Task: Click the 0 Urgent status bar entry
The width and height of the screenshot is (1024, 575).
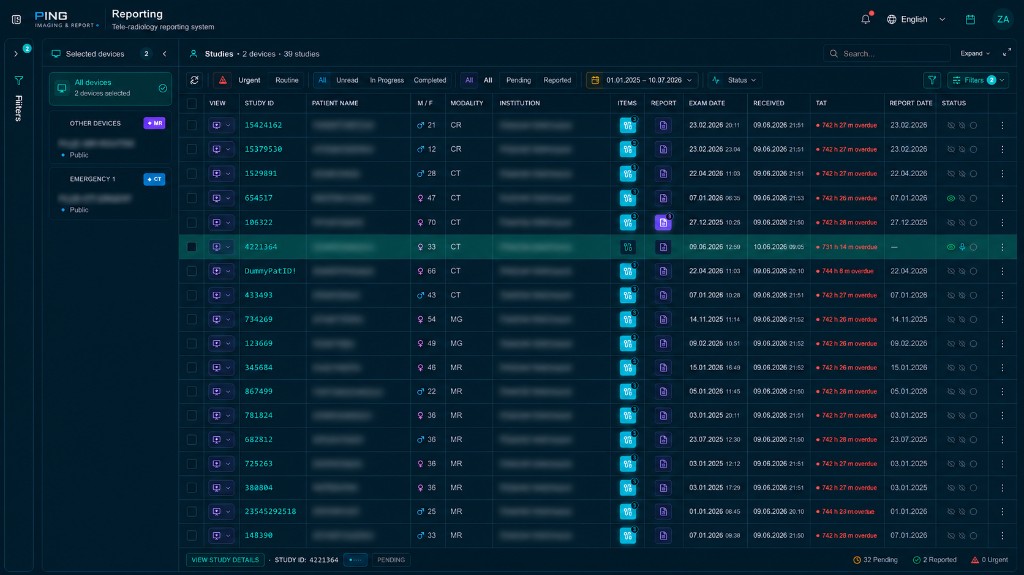Action: coord(989,560)
